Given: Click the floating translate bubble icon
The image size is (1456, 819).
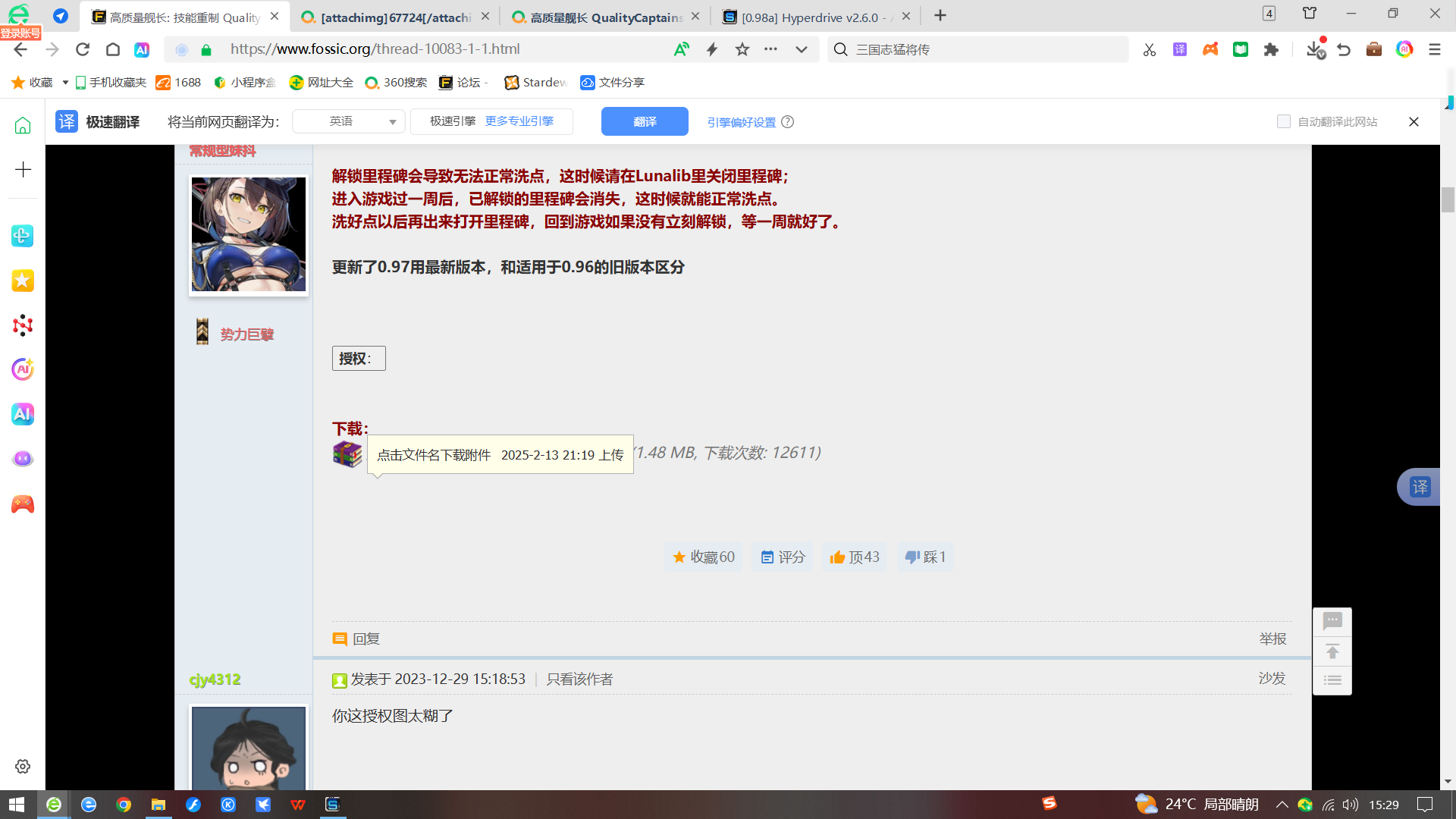Looking at the screenshot, I should click(x=1420, y=487).
